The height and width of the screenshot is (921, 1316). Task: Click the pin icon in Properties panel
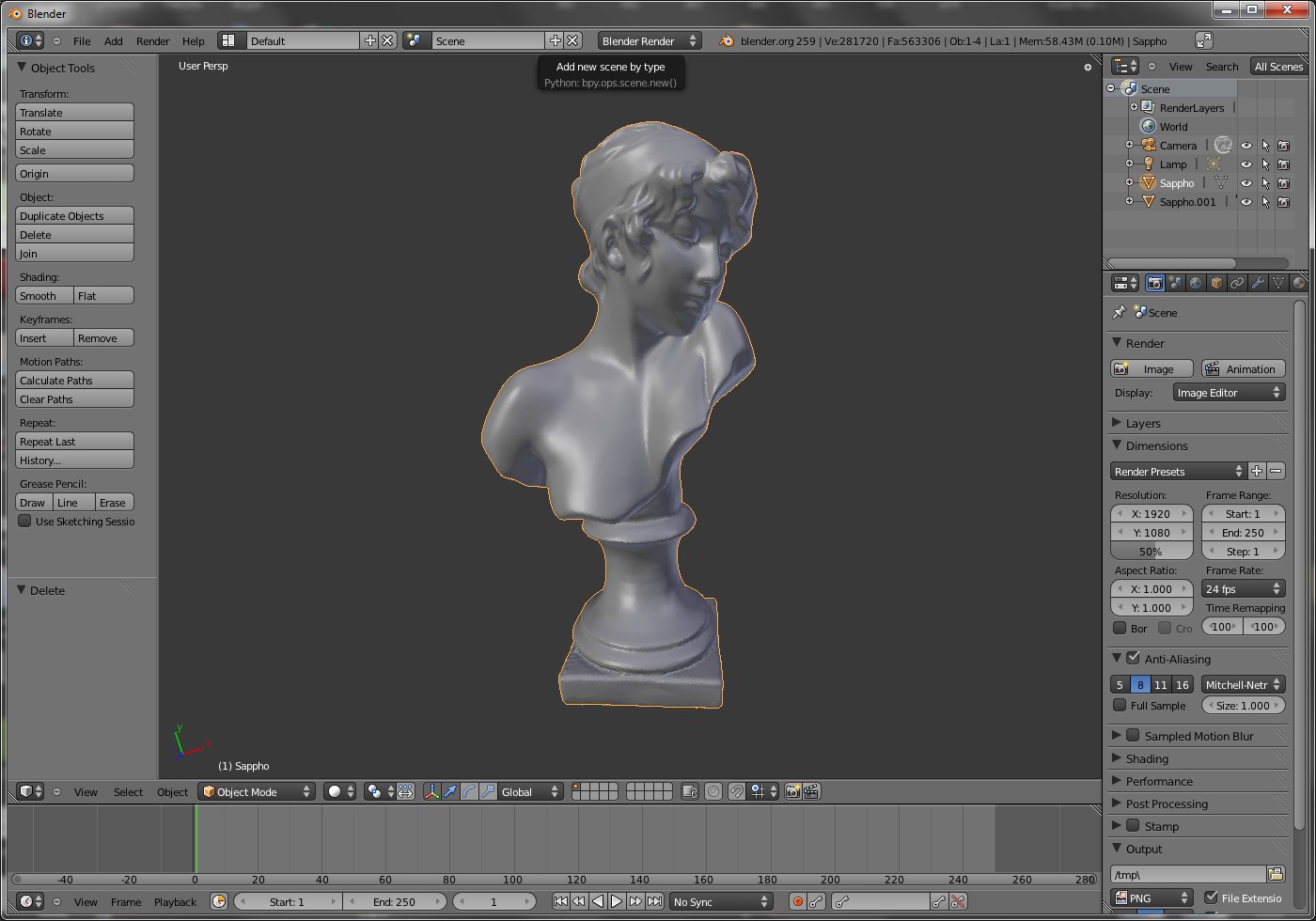pyautogui.click(x=1119, y=312)
